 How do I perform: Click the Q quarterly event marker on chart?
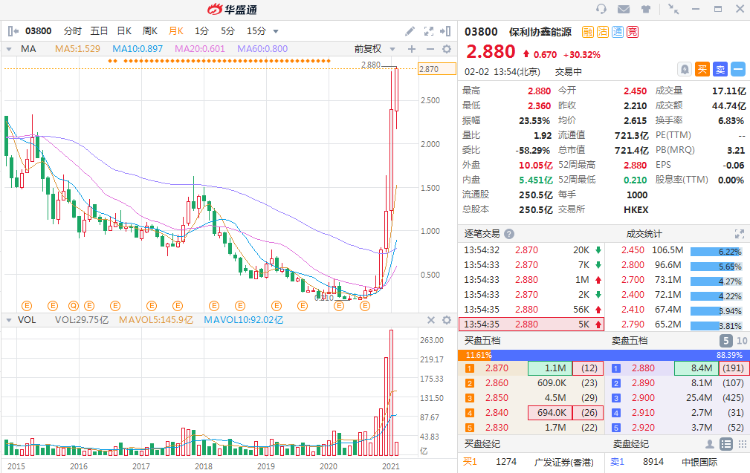pyautogui.click(x=73, y=306)
